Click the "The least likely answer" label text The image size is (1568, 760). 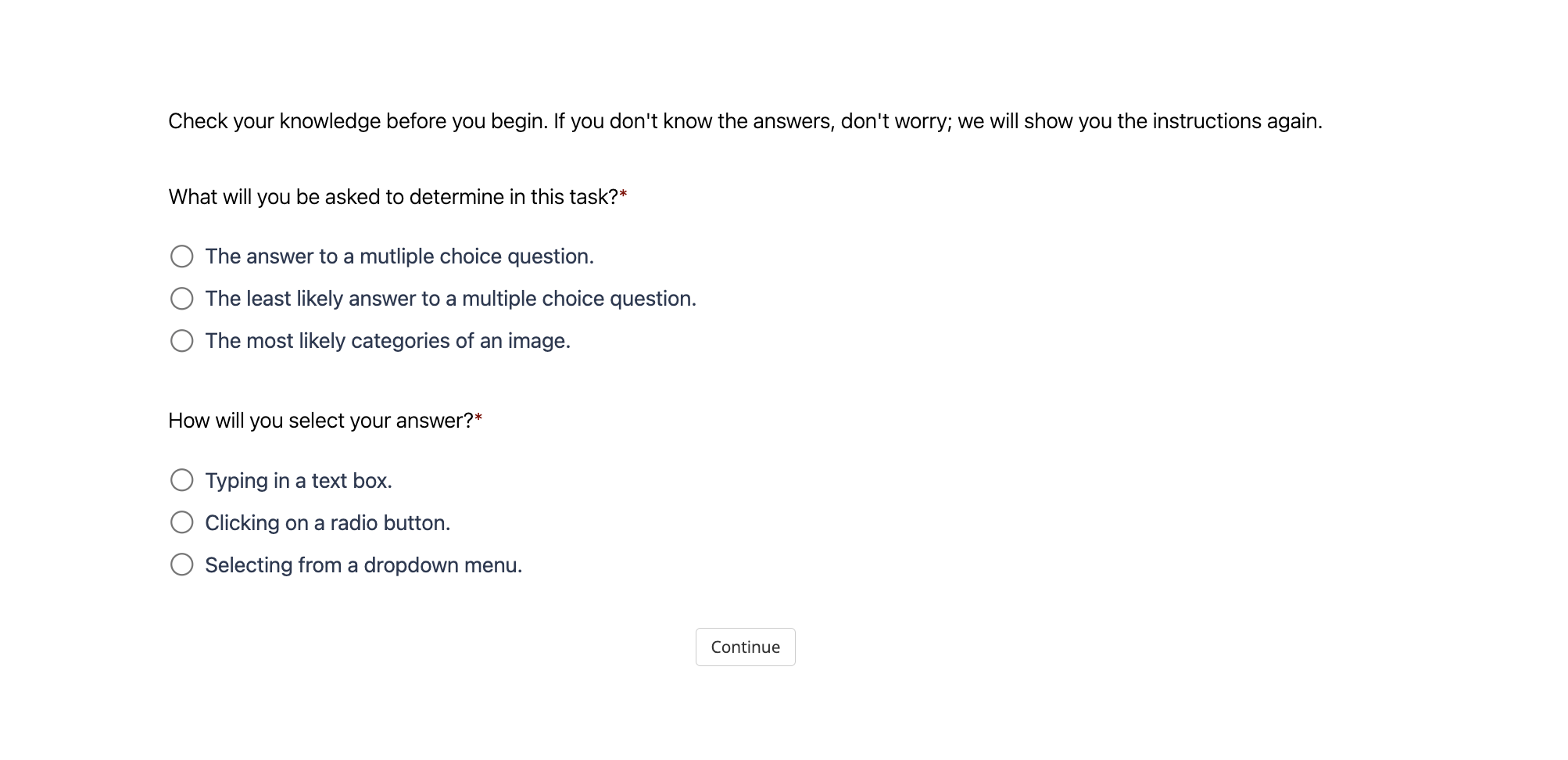tap(450, 299)
